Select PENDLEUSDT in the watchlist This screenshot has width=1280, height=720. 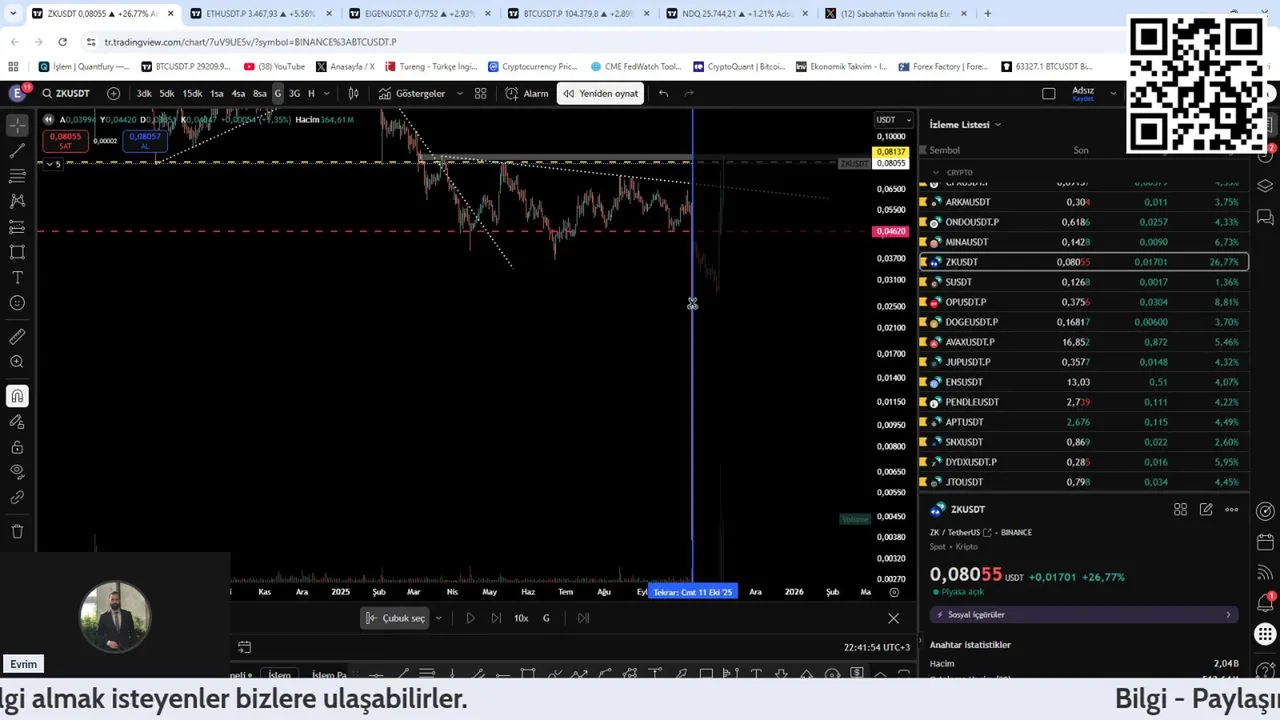[x=1083, y=402]
